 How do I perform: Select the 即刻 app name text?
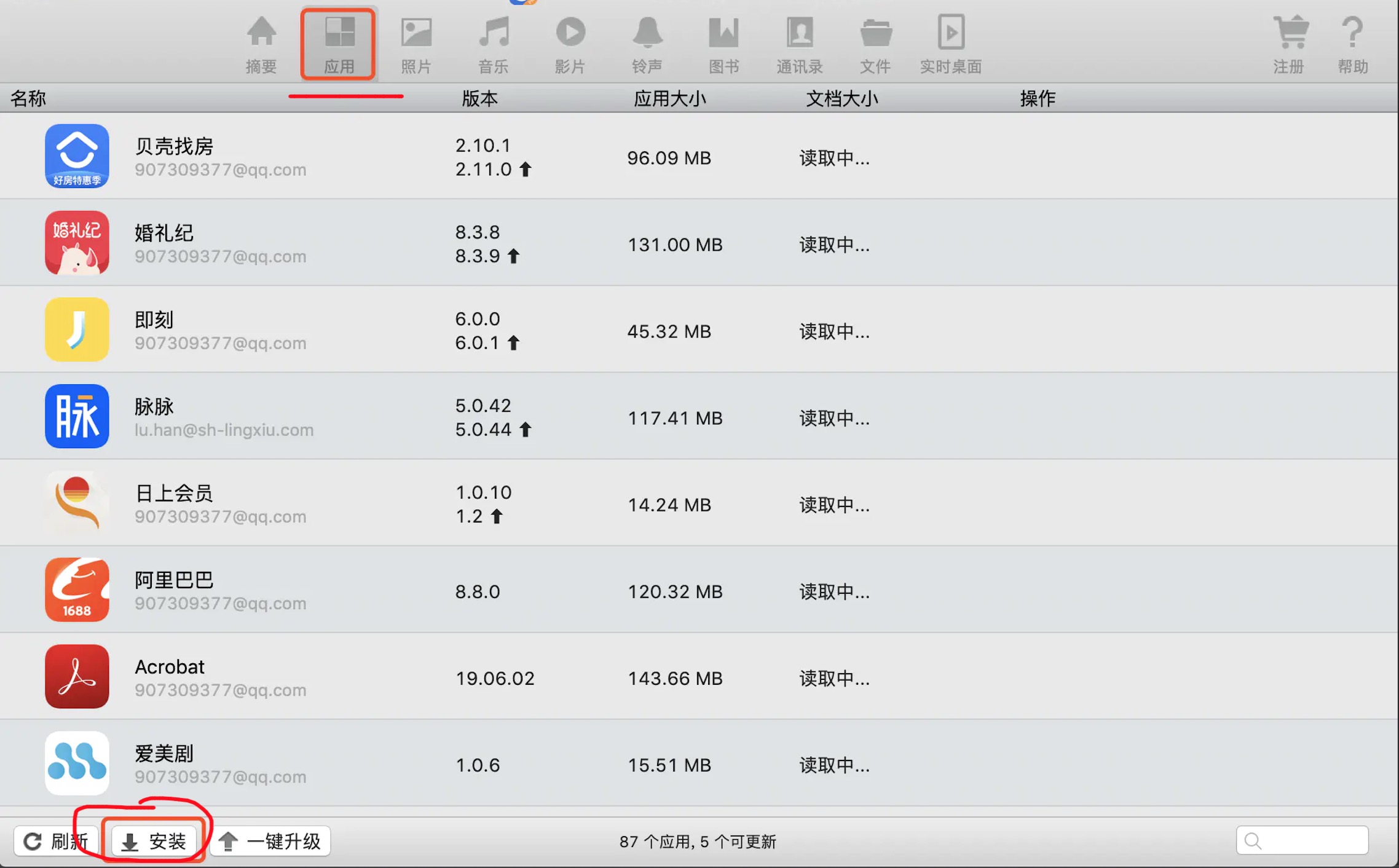(x=154, y=320)
